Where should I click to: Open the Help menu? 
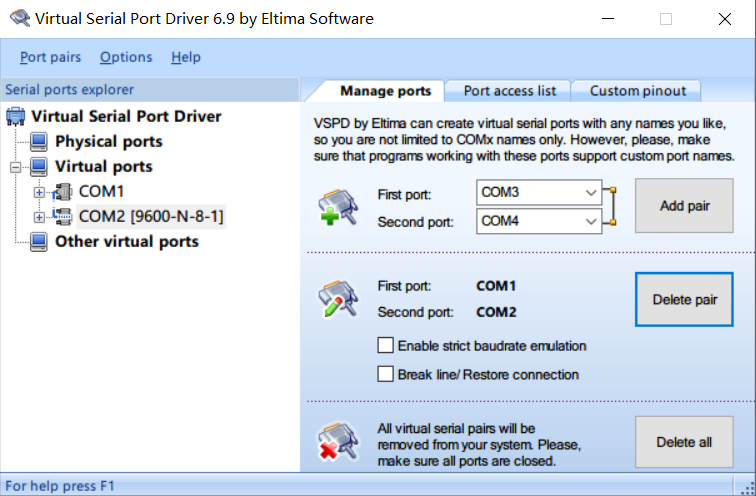pos(186,57)
